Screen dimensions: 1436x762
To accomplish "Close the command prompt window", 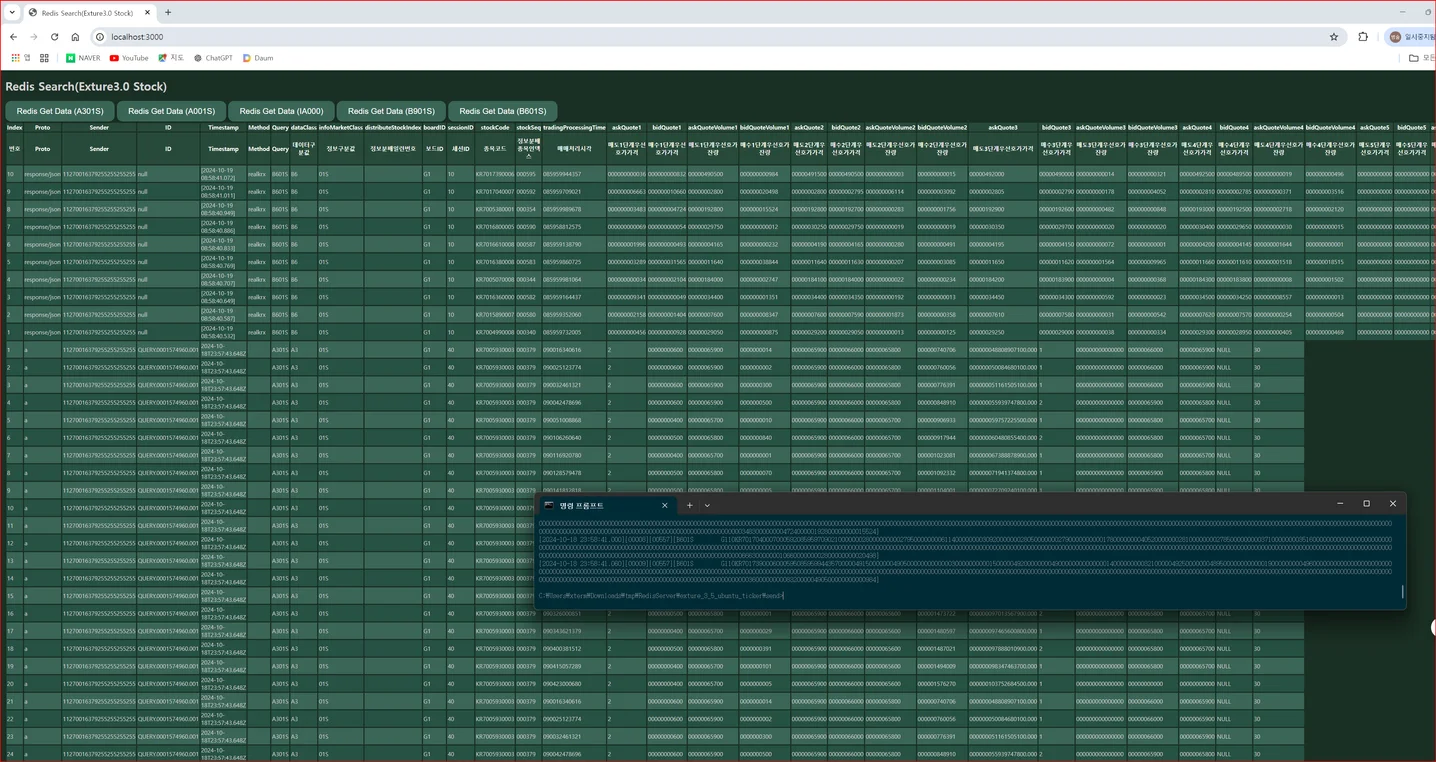I will coord(1392,504).
